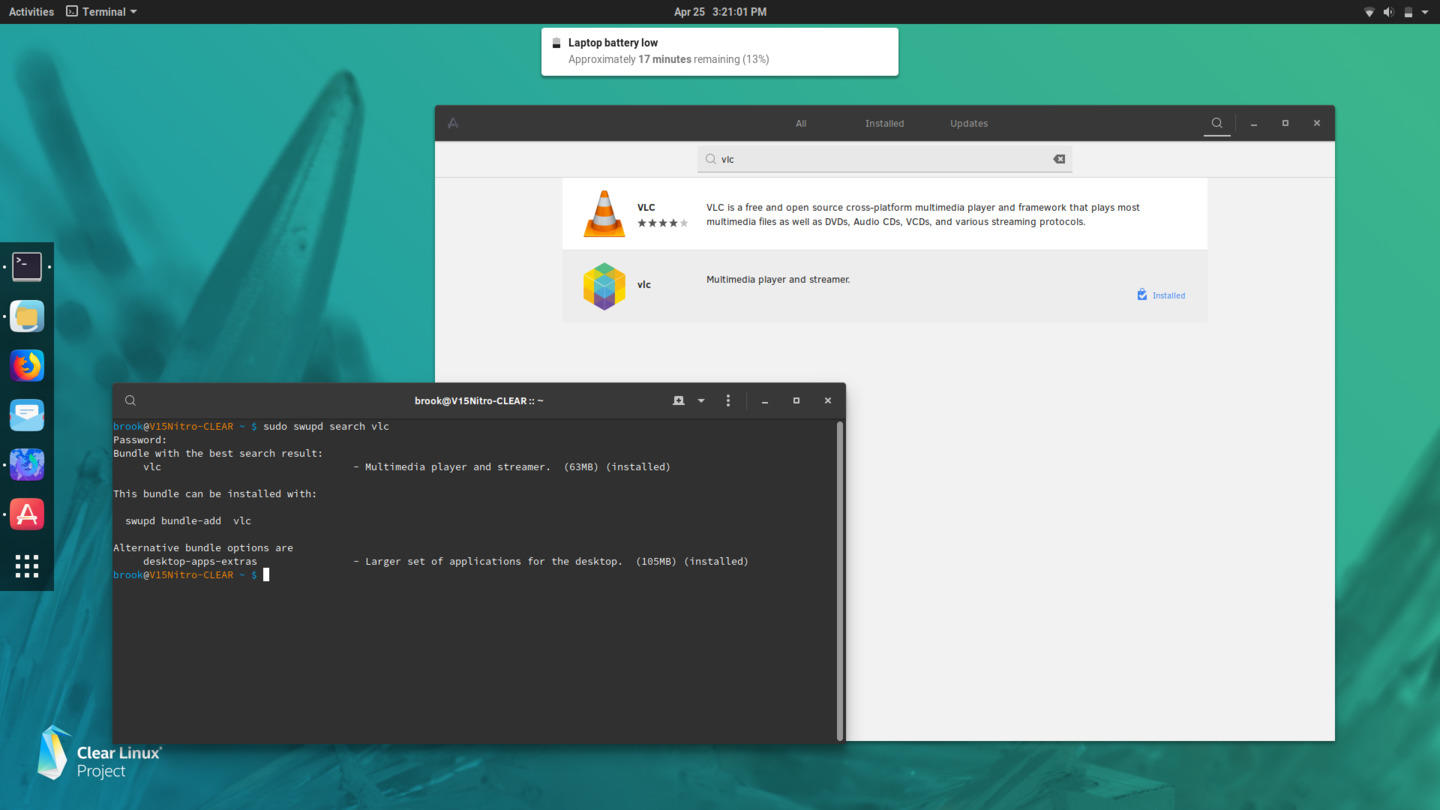Minimize the terminal window
Viewport: 1440px width, 810px height.
(x=765, y=400)
